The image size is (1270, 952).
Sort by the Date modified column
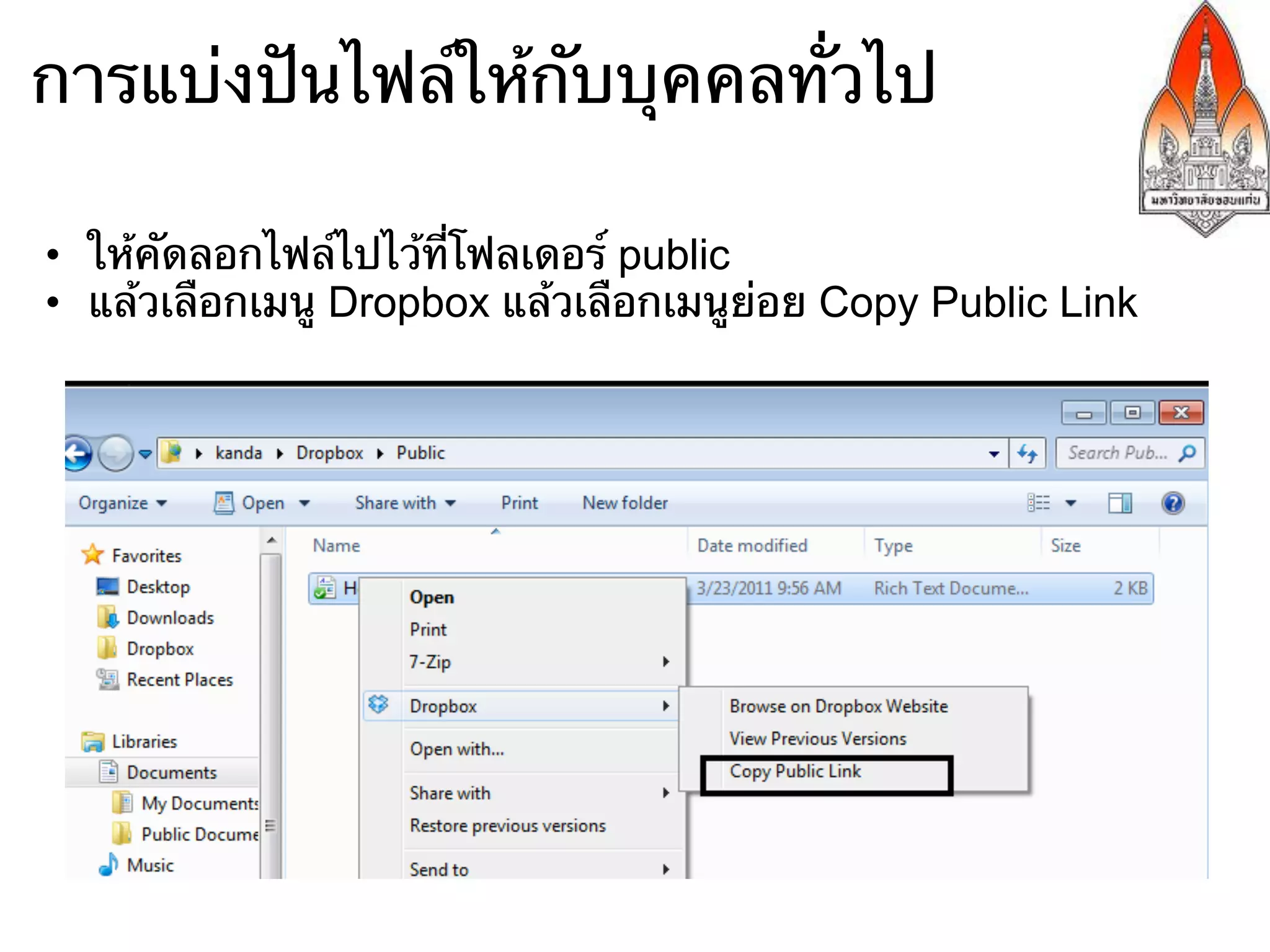752,545
